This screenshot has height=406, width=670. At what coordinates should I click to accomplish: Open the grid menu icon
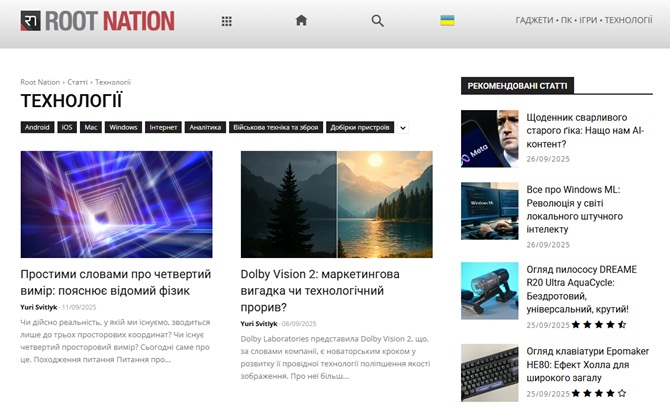[226, 21]
